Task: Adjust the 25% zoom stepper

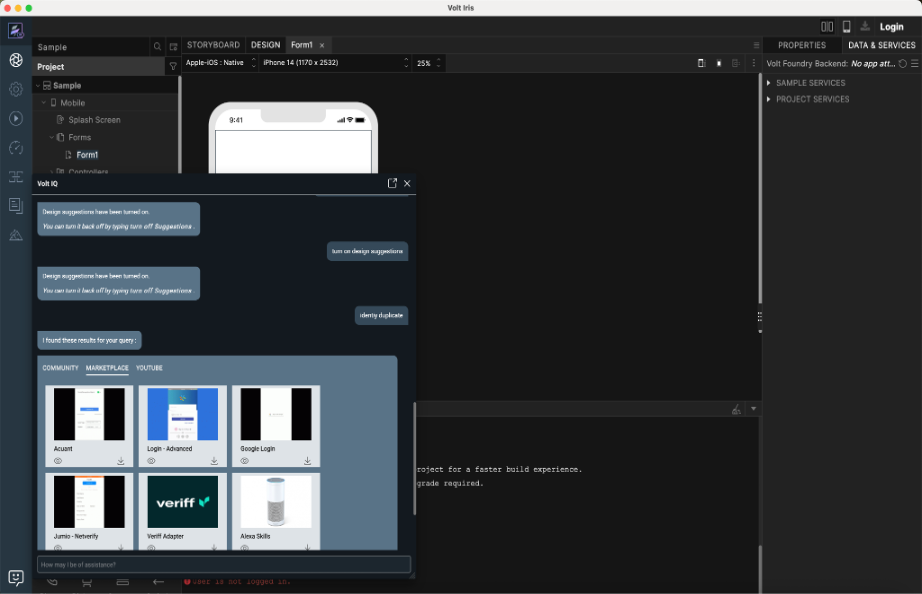Action: (440, 63)
